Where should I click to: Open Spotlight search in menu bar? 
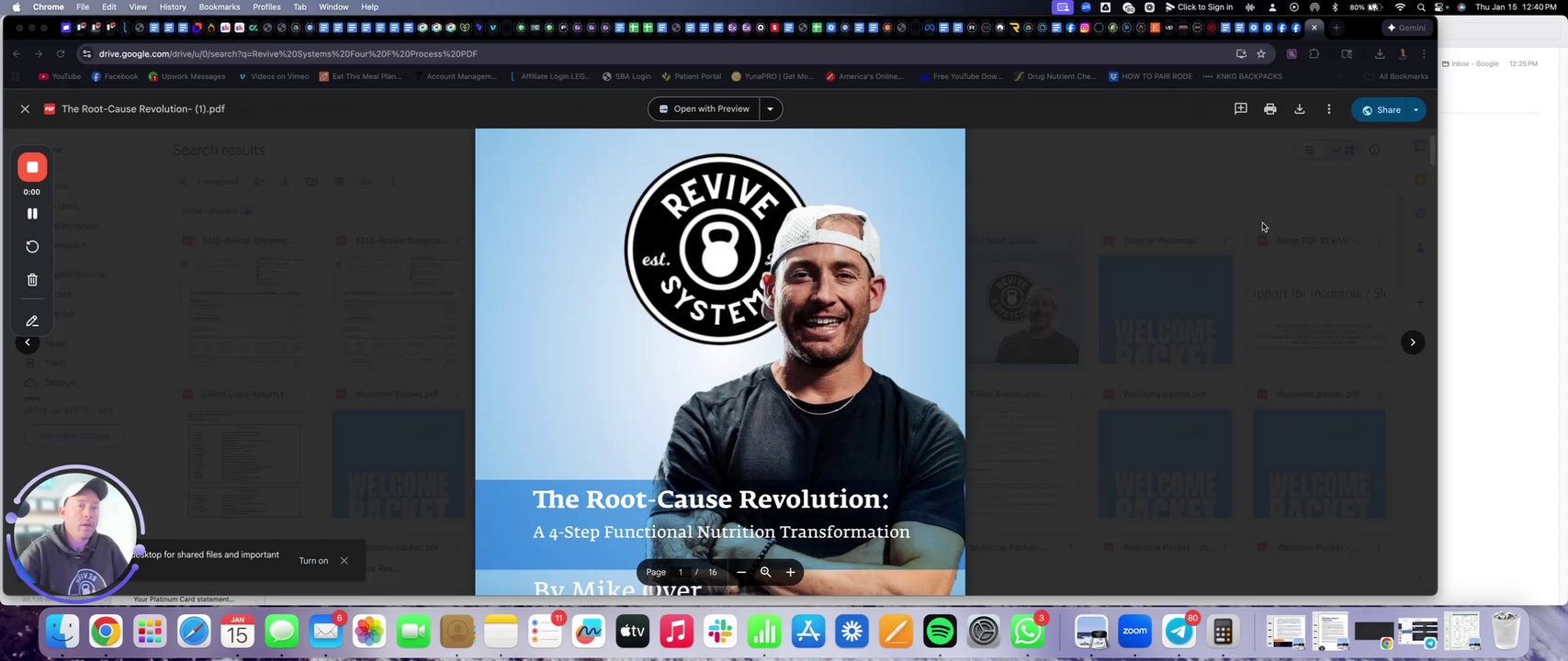1421,6
